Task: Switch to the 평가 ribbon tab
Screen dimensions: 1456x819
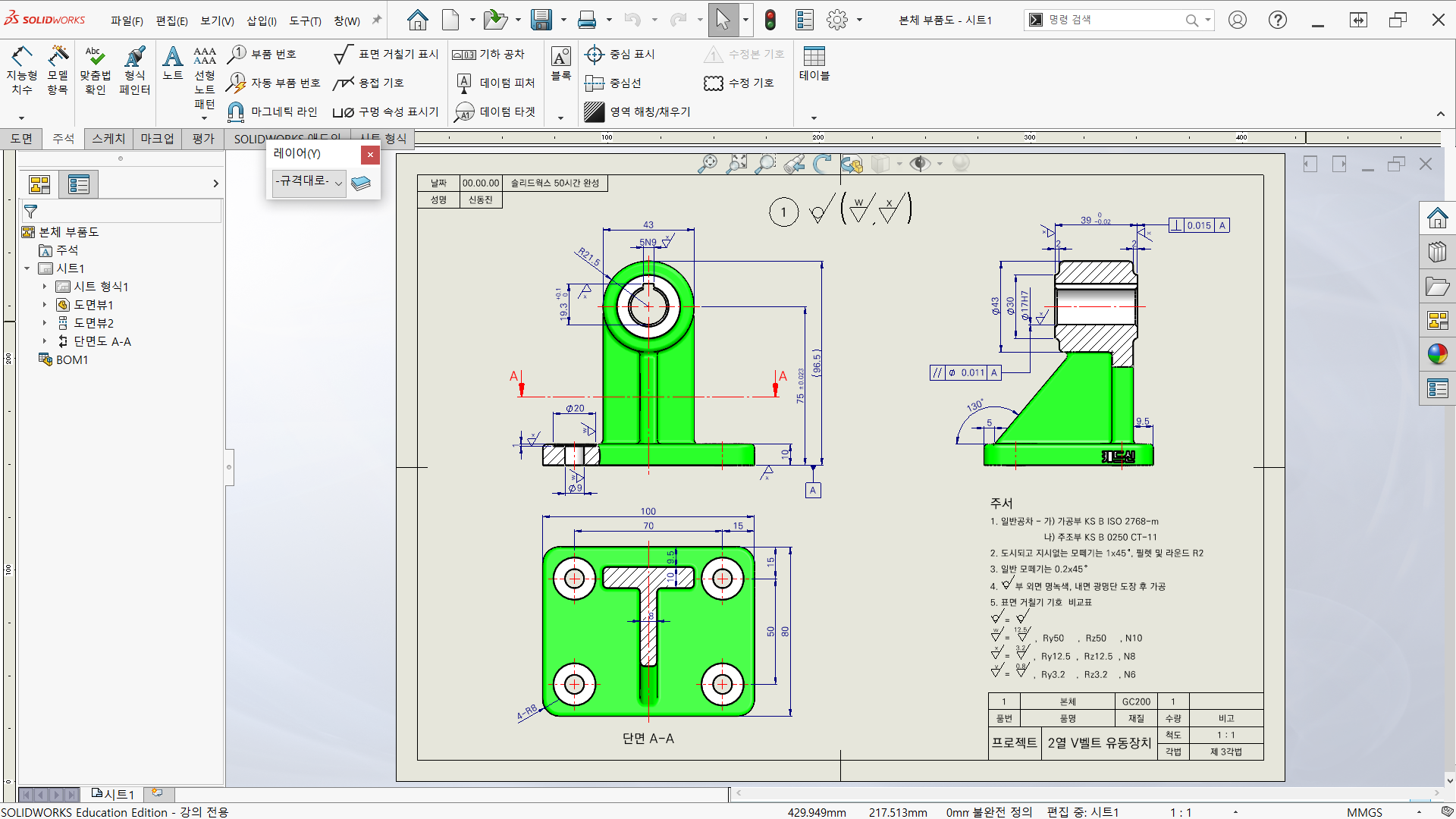Action: 203,138
